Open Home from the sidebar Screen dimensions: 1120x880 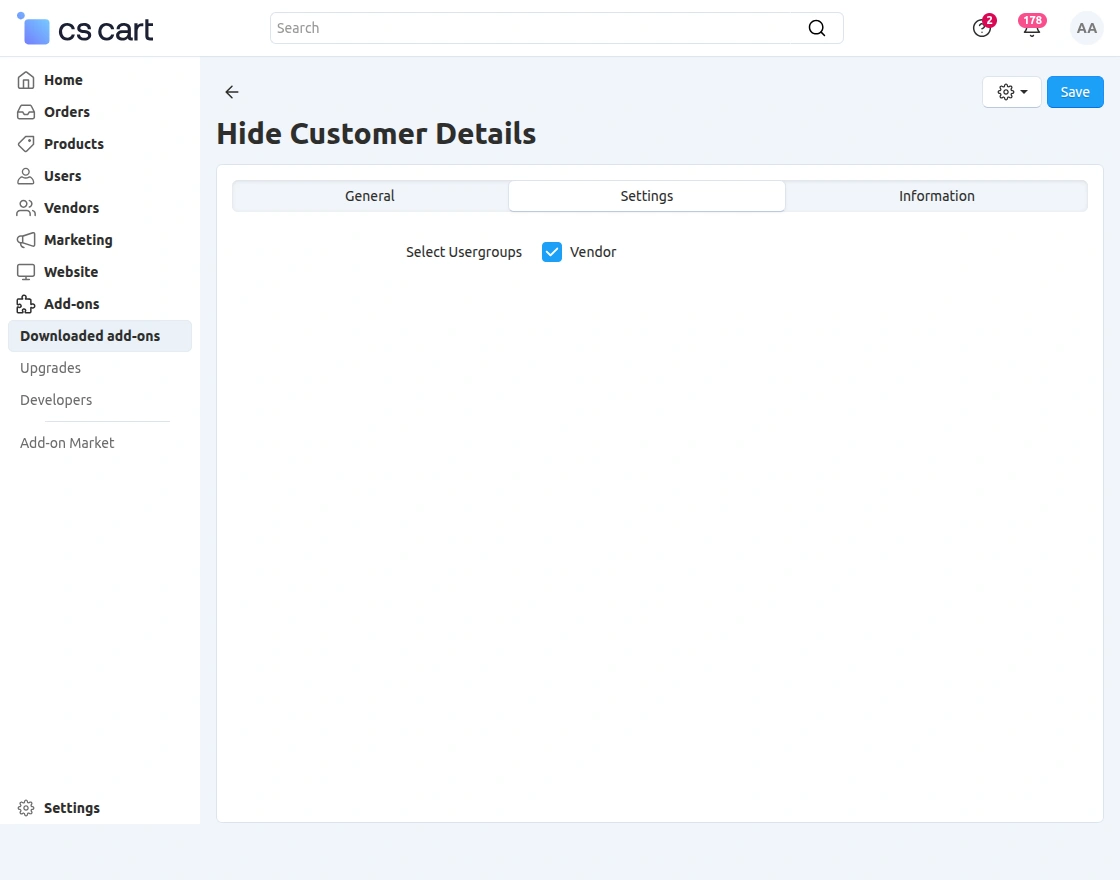click(x=63, y=80)
